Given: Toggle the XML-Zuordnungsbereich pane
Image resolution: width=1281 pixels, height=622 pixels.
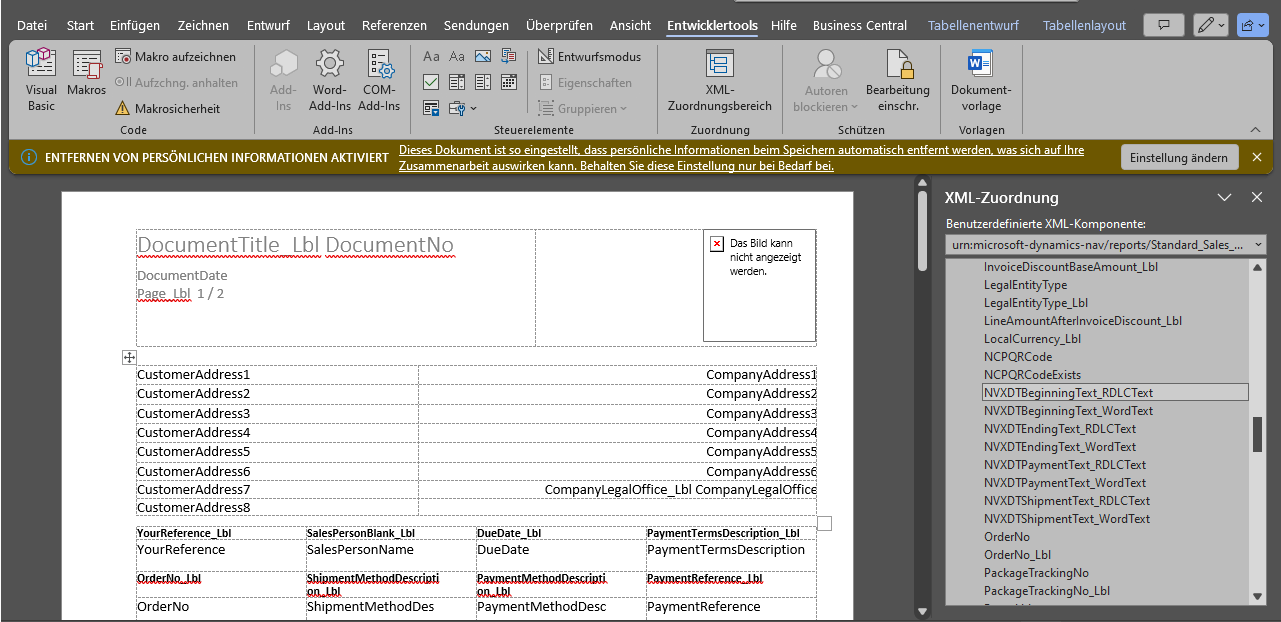Looking at the screenshot, I should pos(719,80).
